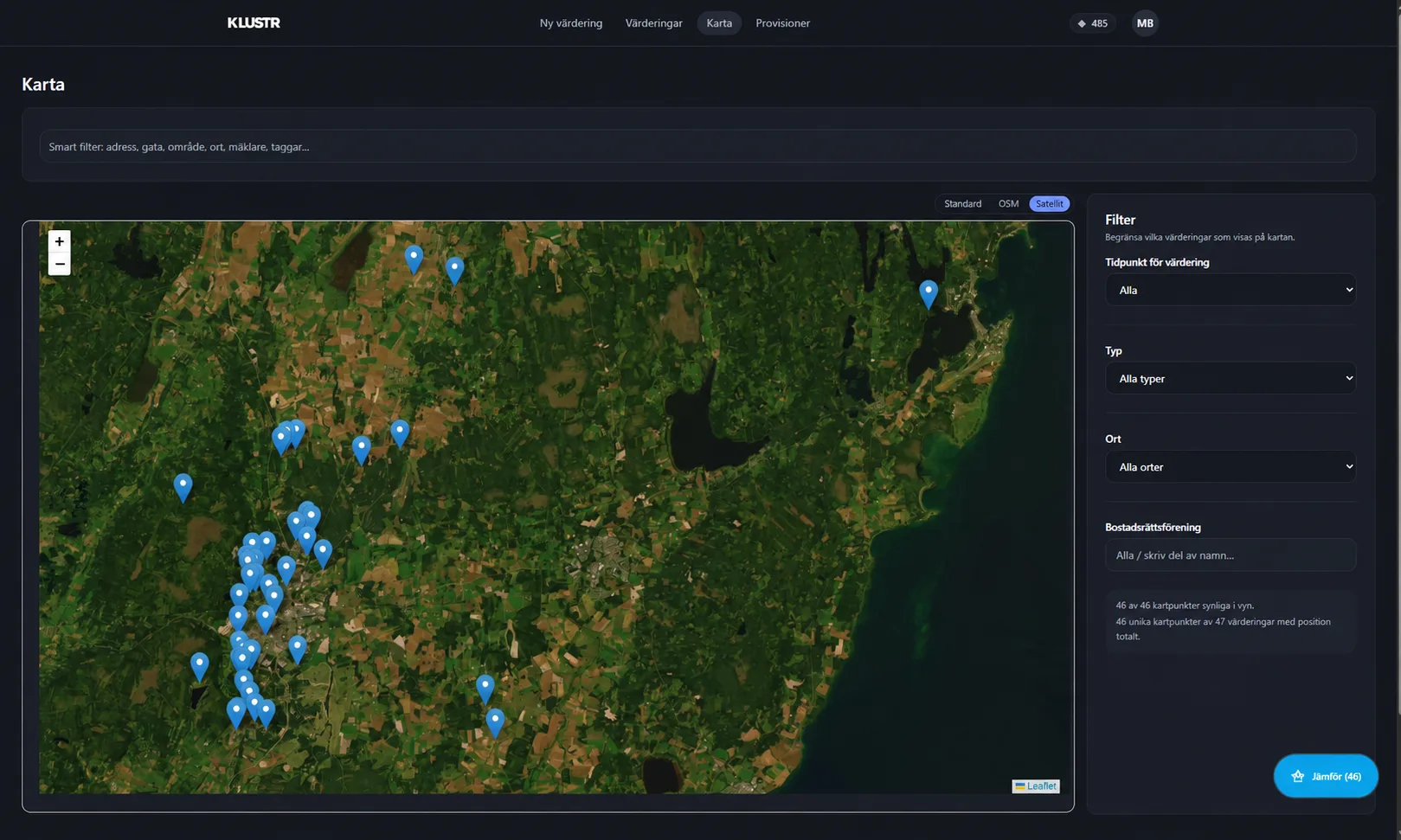
Task: Go to the Ny värdering tab
Action: pyautogui.click(x=571, y=23)
